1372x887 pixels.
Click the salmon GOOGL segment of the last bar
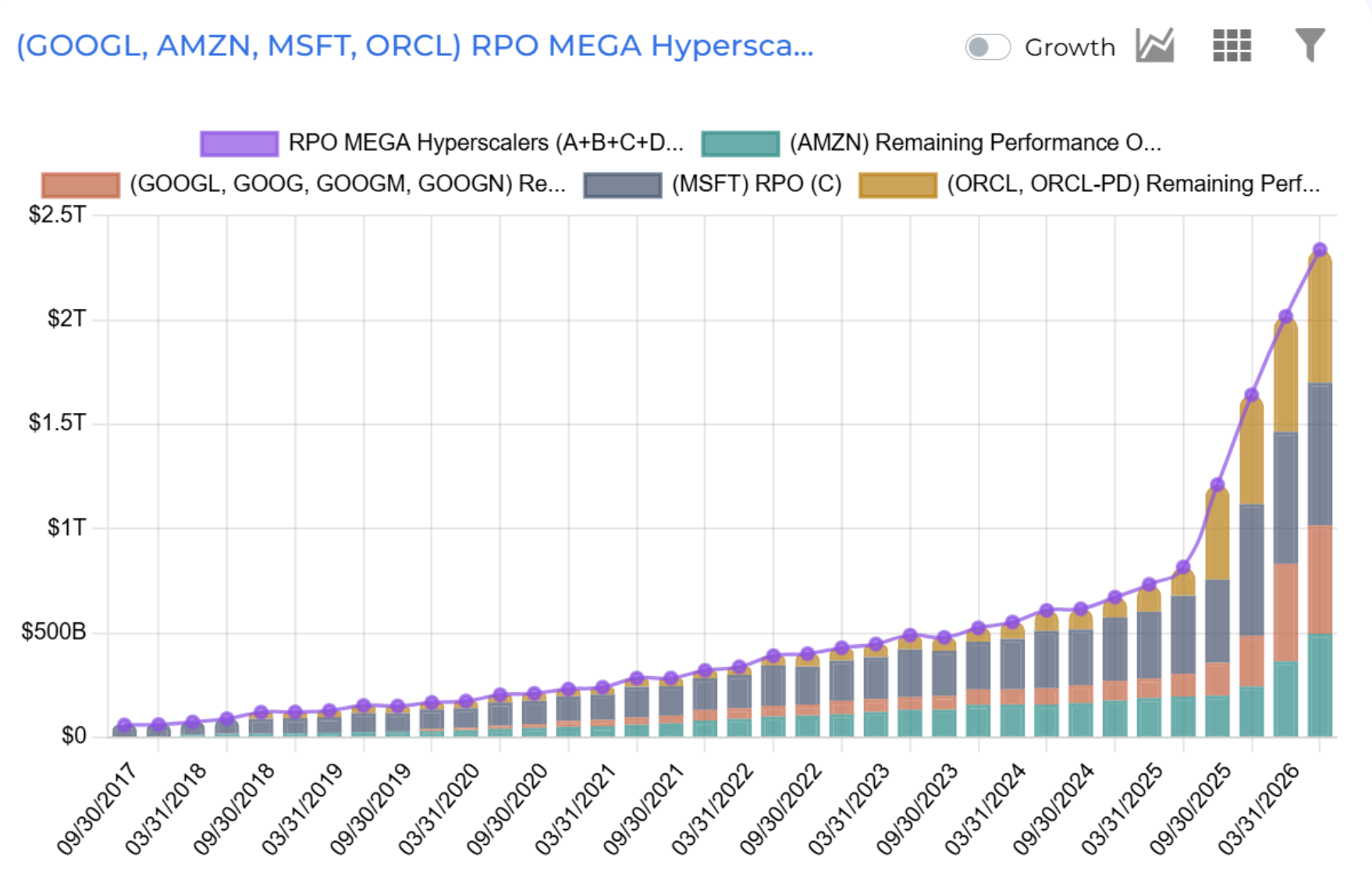click(x=1320, y=580)
